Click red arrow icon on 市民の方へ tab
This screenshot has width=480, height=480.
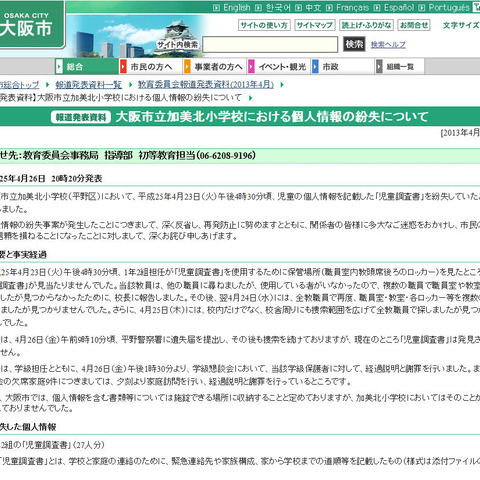tap(123, 67)
